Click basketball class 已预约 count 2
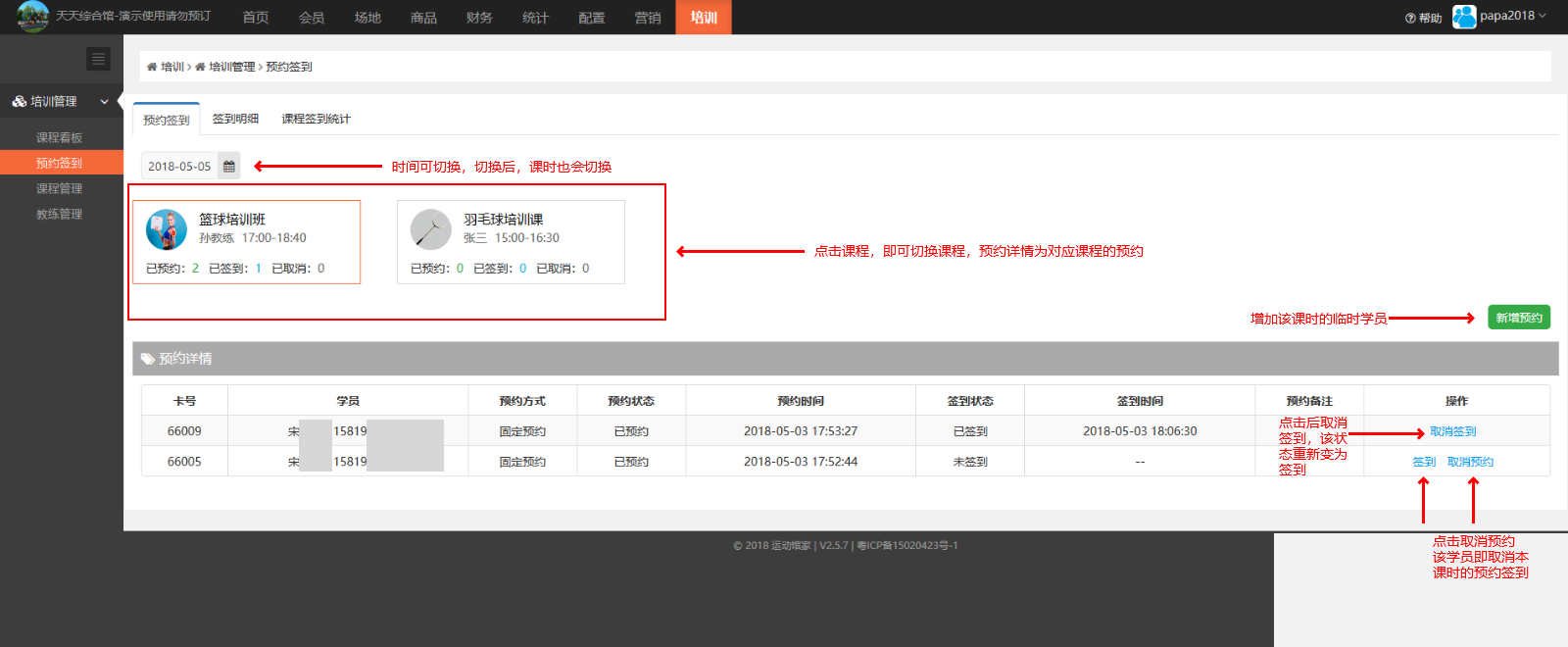This screenshot has width=1568, height=647. click(195, 269)
